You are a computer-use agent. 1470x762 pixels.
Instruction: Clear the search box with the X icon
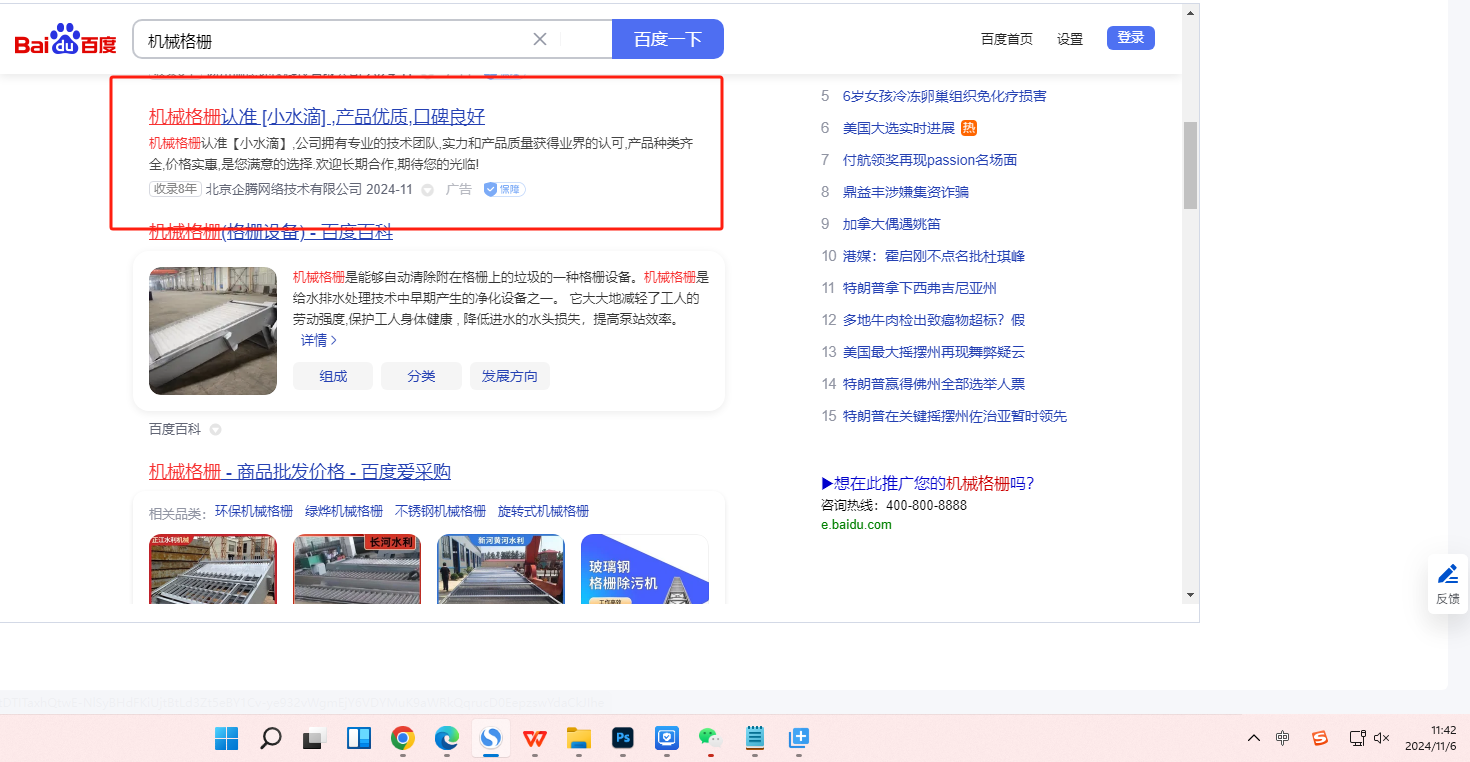pos(540,40)
